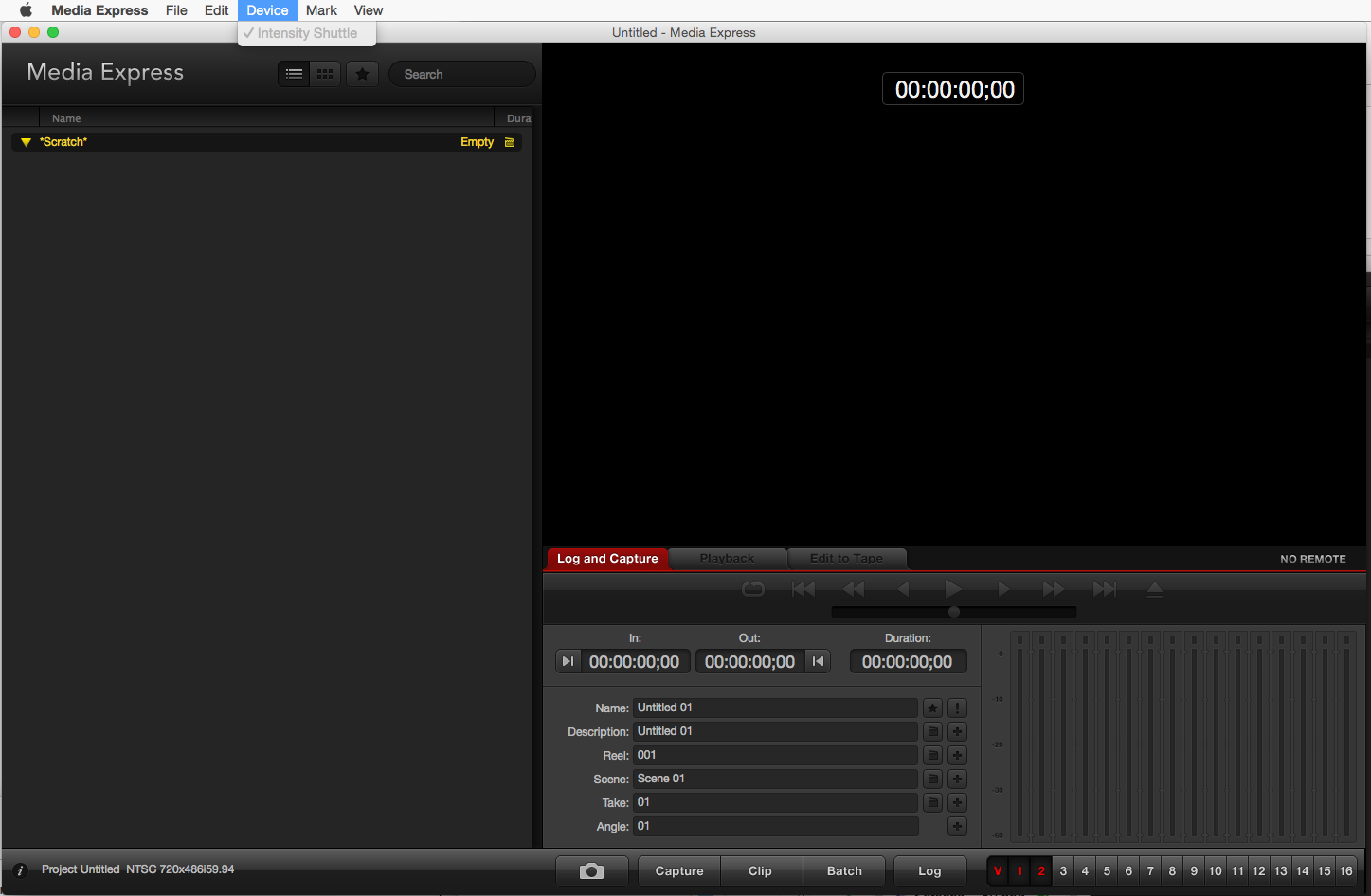
Task: Increment Reel with its plus button
Action: pyautogui.click(x=958, y=755)
